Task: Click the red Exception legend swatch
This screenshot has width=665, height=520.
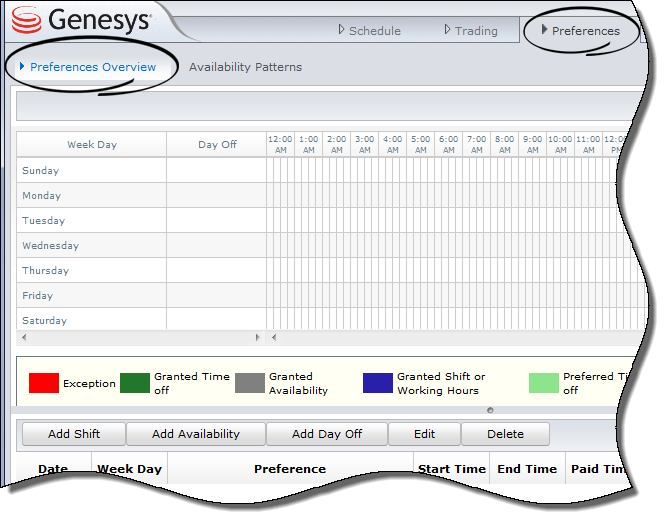Action: pos(44,383)
